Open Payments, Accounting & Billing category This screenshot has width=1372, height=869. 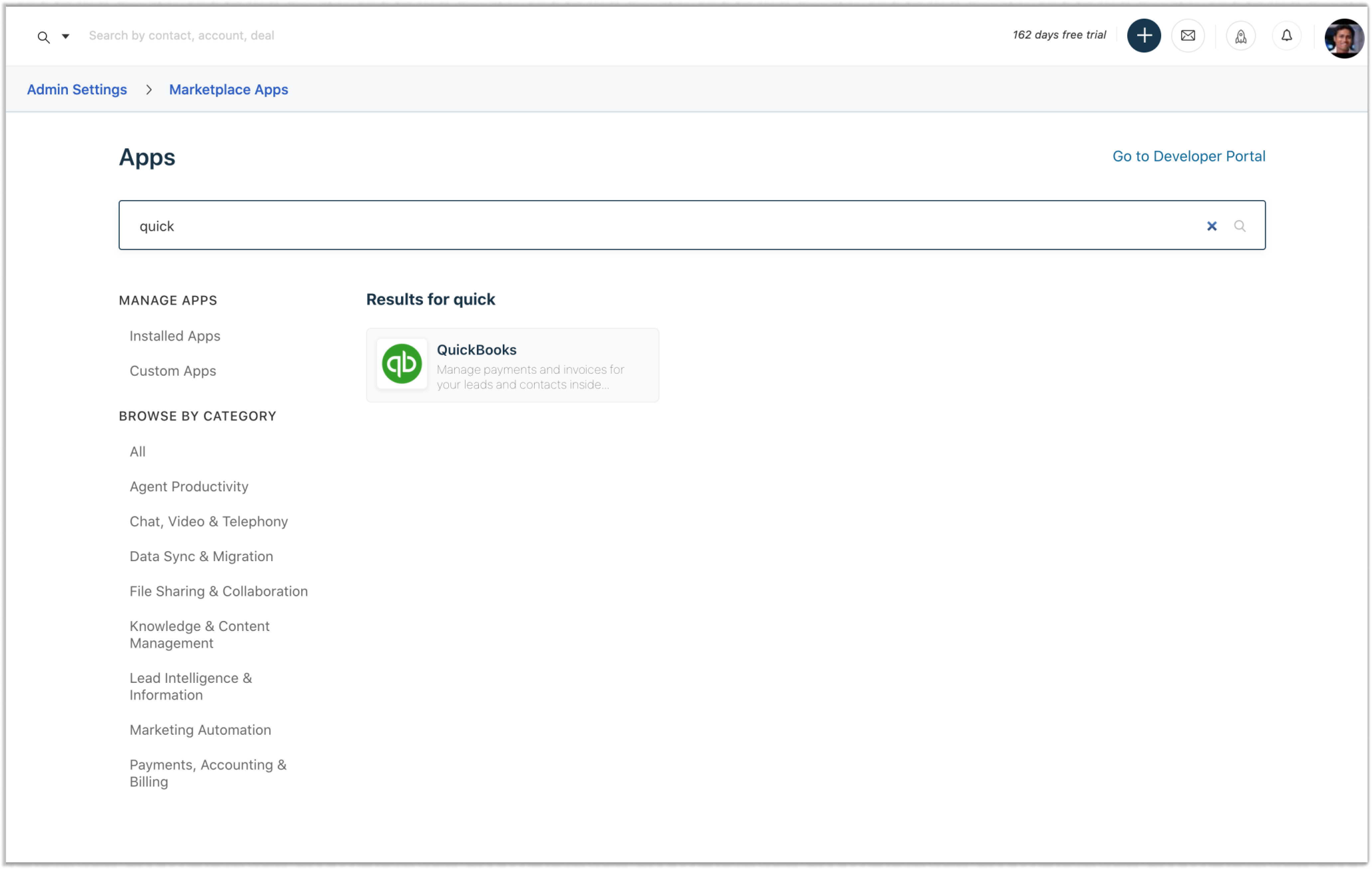(x=208, y=773)
